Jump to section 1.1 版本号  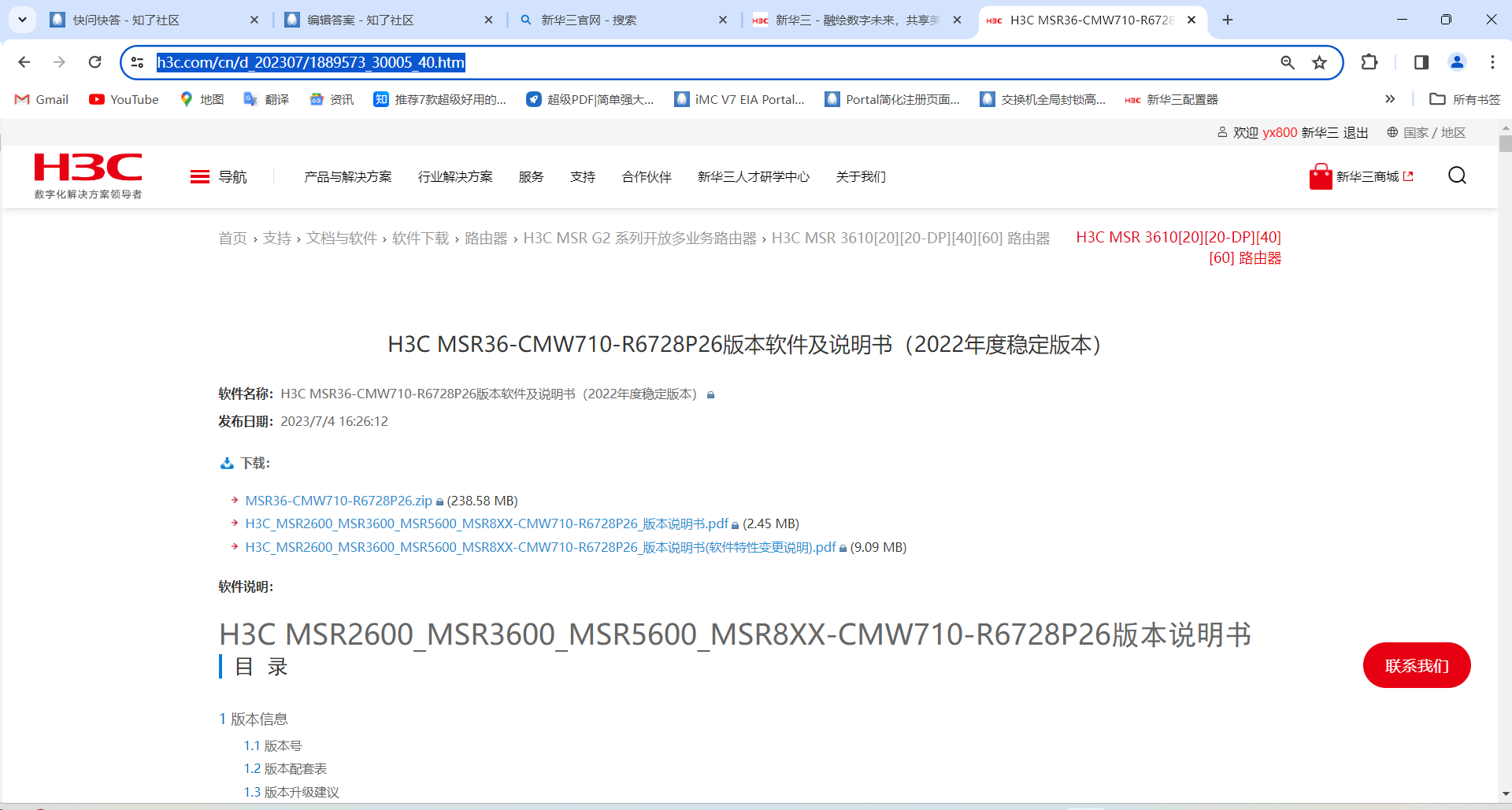pos(272,745)
